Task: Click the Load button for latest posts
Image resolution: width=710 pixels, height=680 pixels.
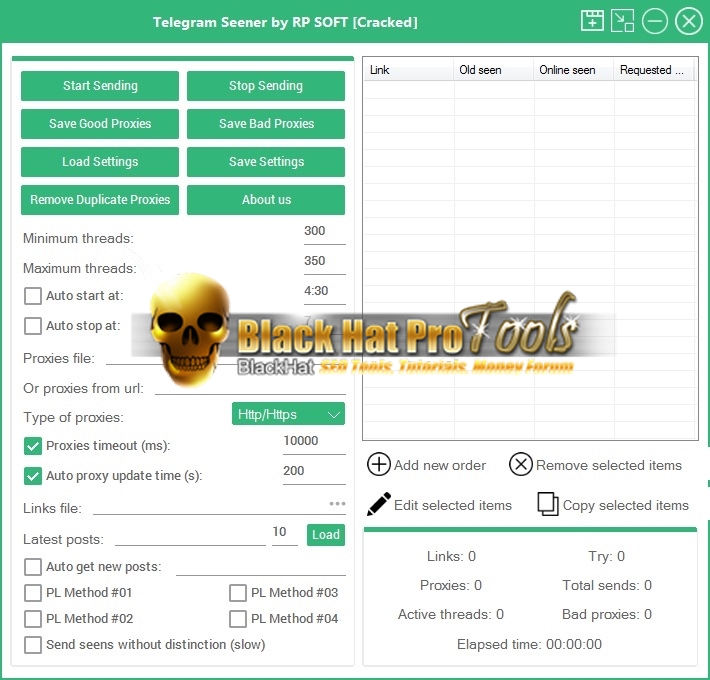Action: pyautogui.click(x=326, y=535)
